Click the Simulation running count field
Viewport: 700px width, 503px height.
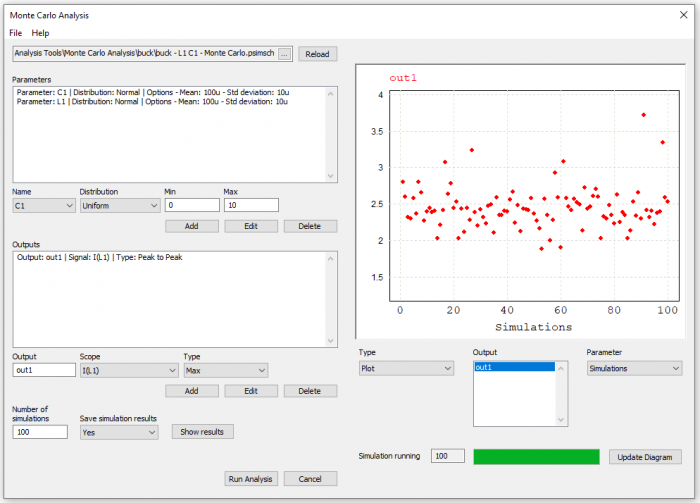(448, 456)
